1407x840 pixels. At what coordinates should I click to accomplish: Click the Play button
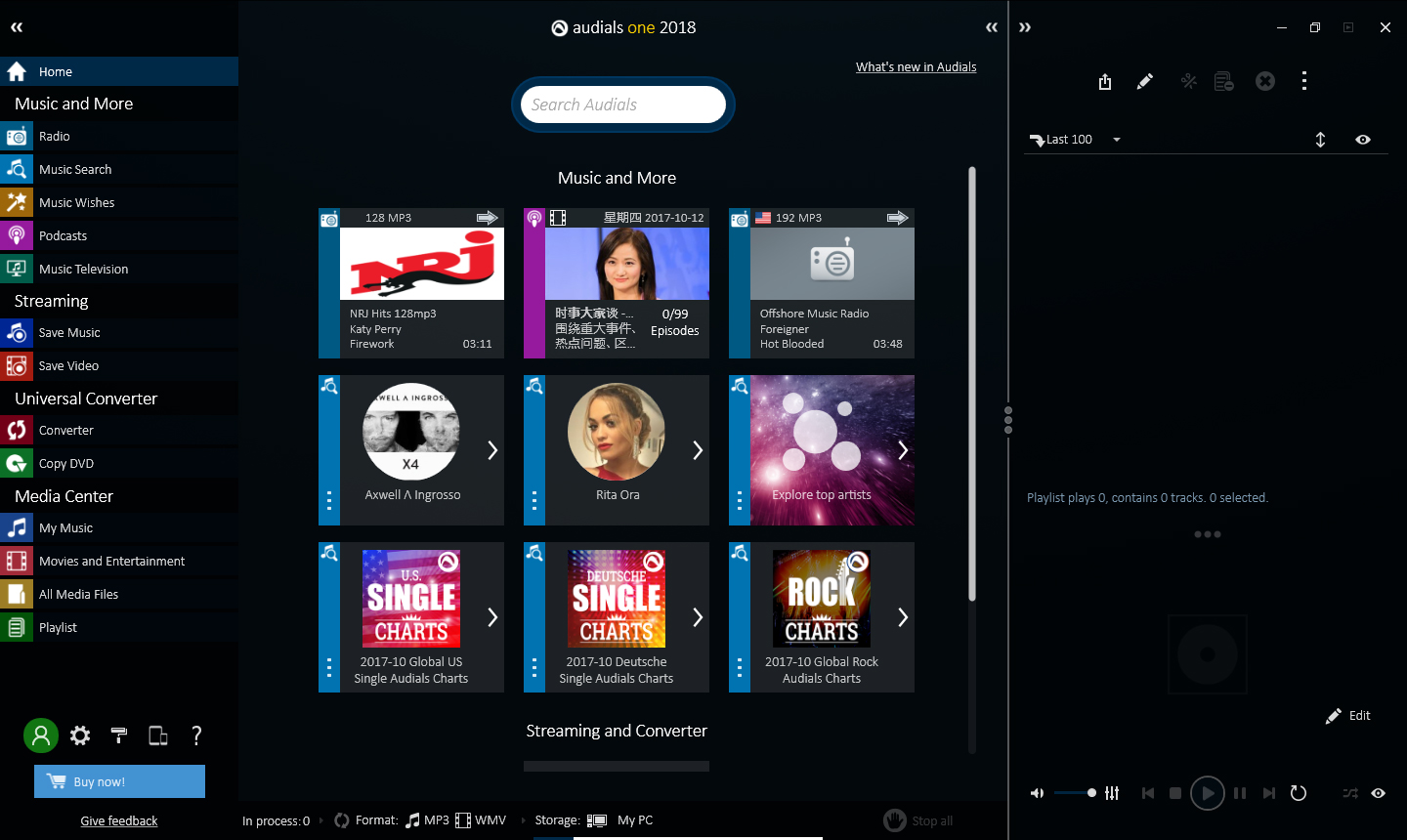(1208, 793)
